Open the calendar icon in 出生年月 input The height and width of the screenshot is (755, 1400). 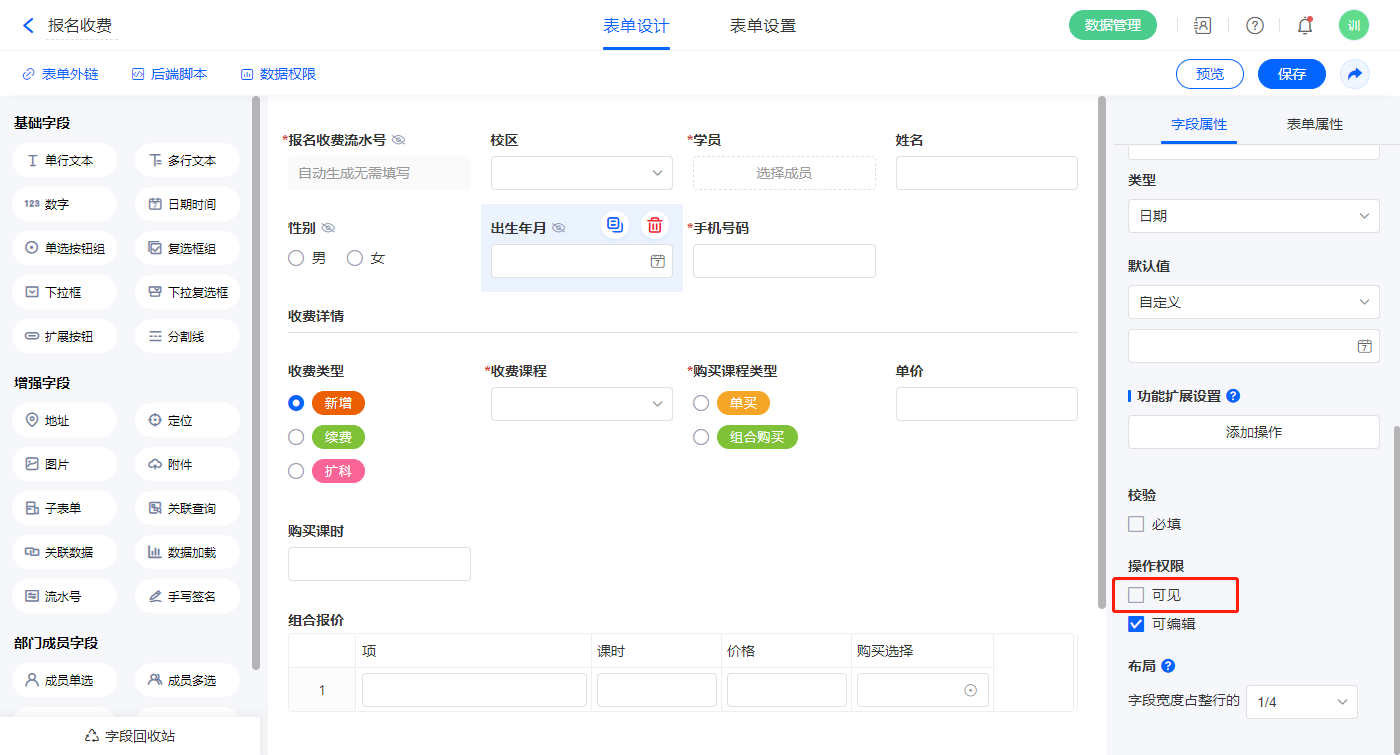click(657, 261)
